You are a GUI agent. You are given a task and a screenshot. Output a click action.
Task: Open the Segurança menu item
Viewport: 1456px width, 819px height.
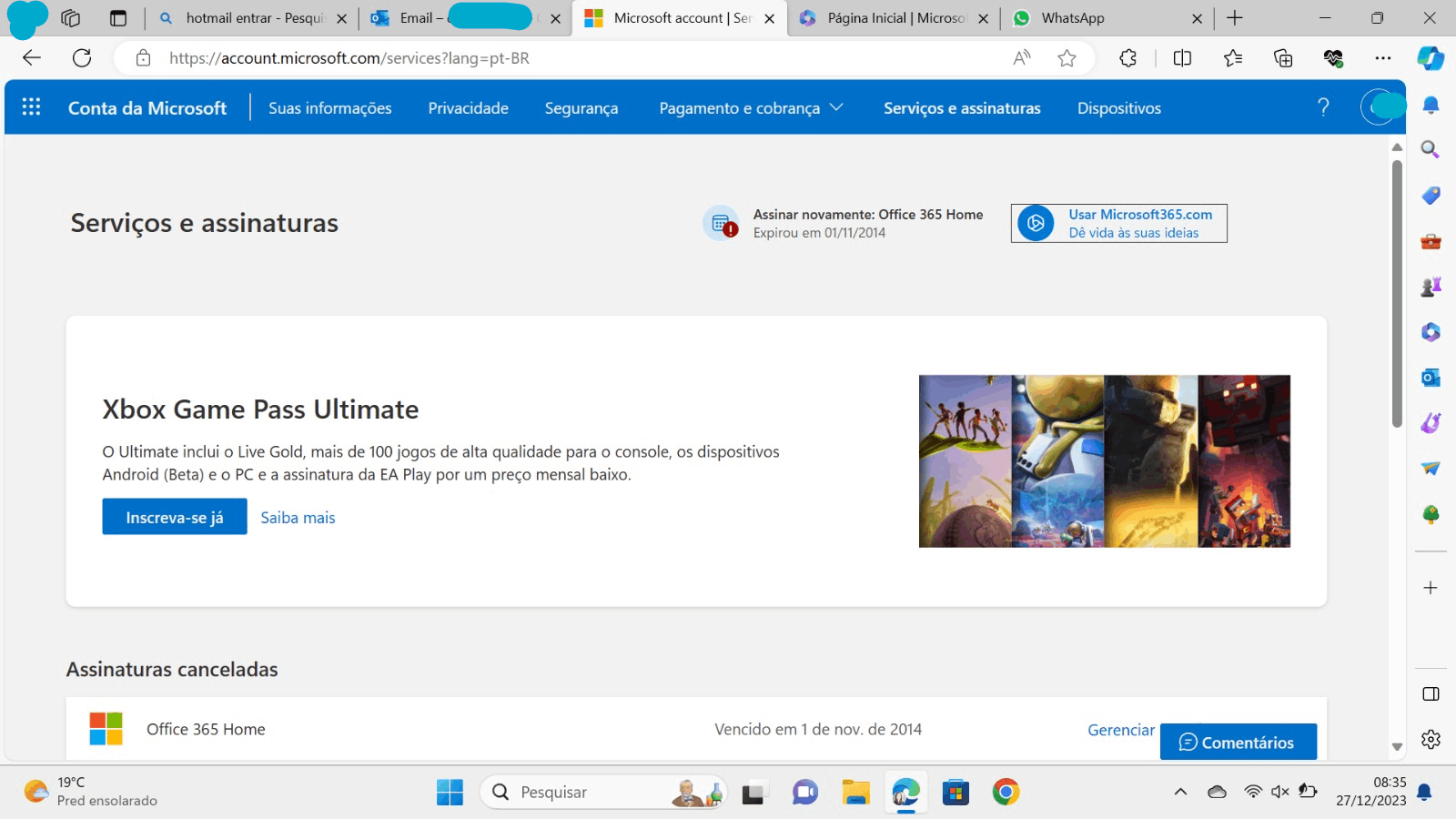[x=581, y=107]
